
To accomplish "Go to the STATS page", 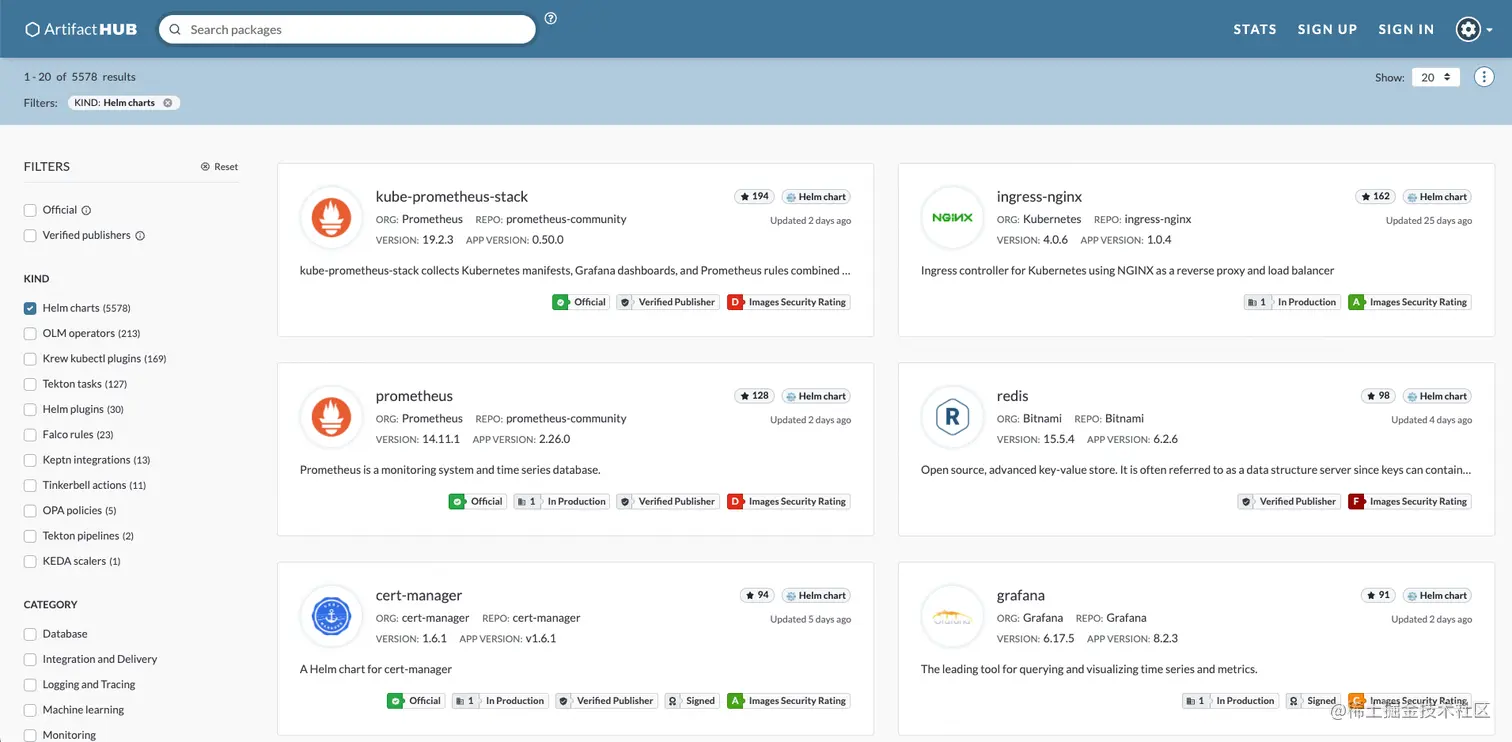I will pyautogui.click(x=1255, y=30).
